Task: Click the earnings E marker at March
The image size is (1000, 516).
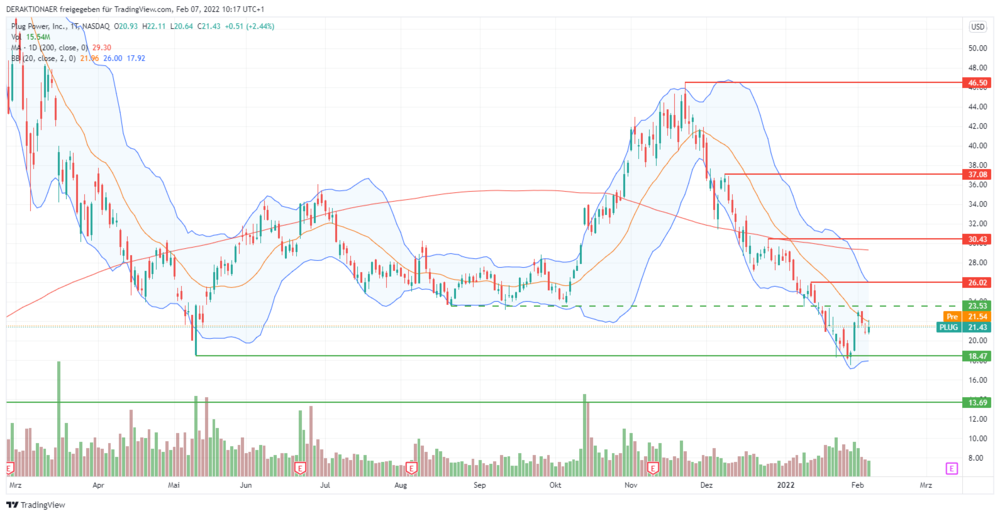Action: 10,469
